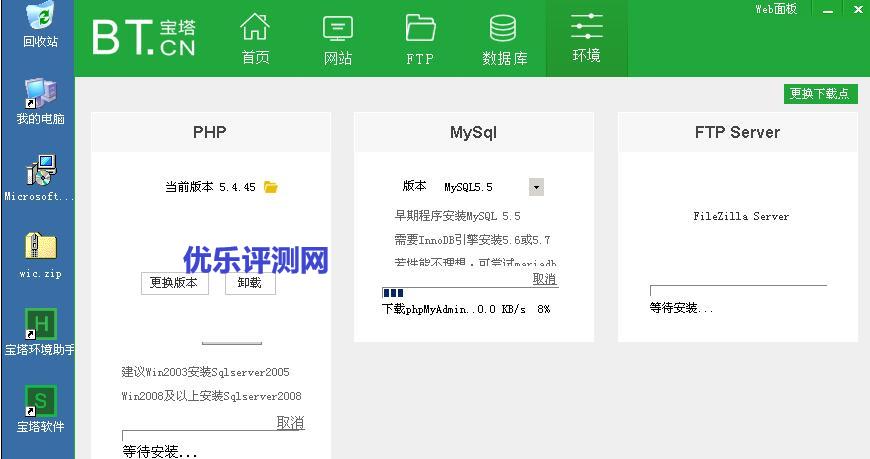Click 取消 link under the Sqlserver notes
Viewport: 870px width, 459px height.
click(290, 423)
